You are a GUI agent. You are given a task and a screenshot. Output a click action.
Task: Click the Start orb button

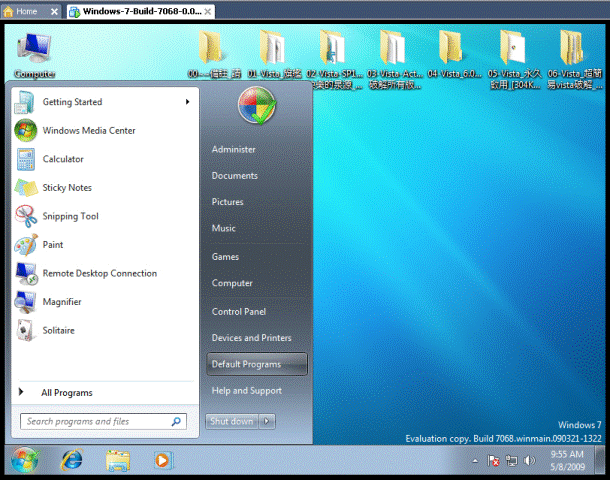(25, 460)
